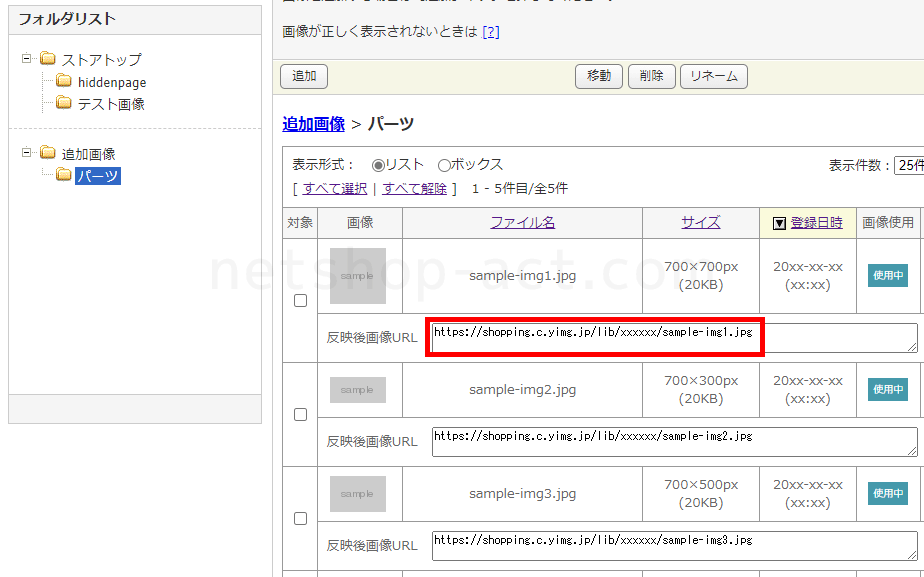Check the checkbox for sample-img2.jpg row
This screenshot has height=577, width=924.
click(x=300, y=414)
